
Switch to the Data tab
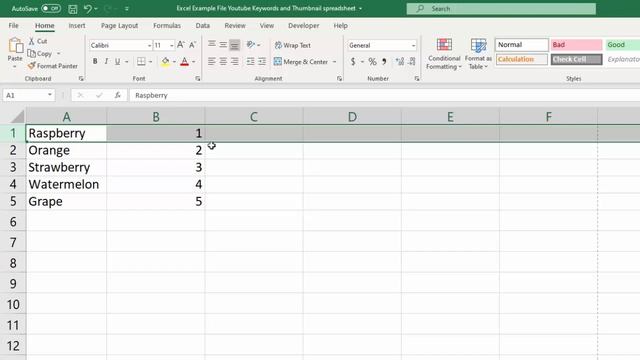tap(202, 25)
